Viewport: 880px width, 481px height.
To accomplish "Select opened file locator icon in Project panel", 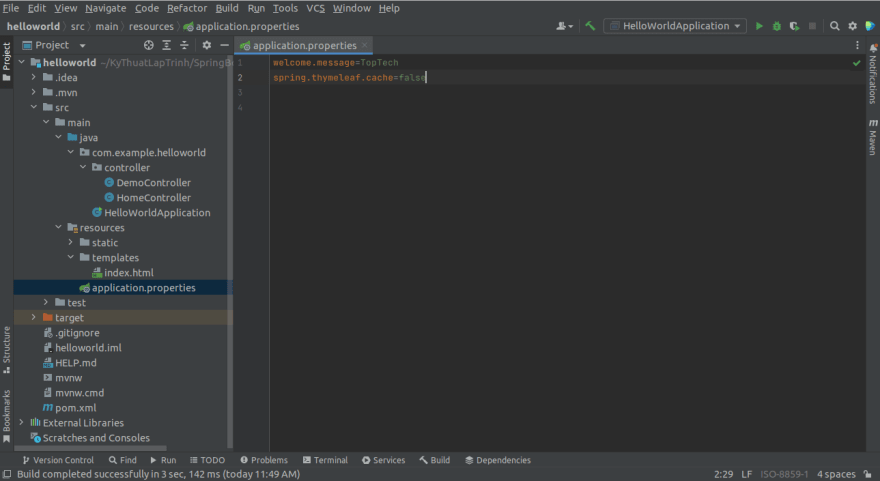I will tap(149, 45).
